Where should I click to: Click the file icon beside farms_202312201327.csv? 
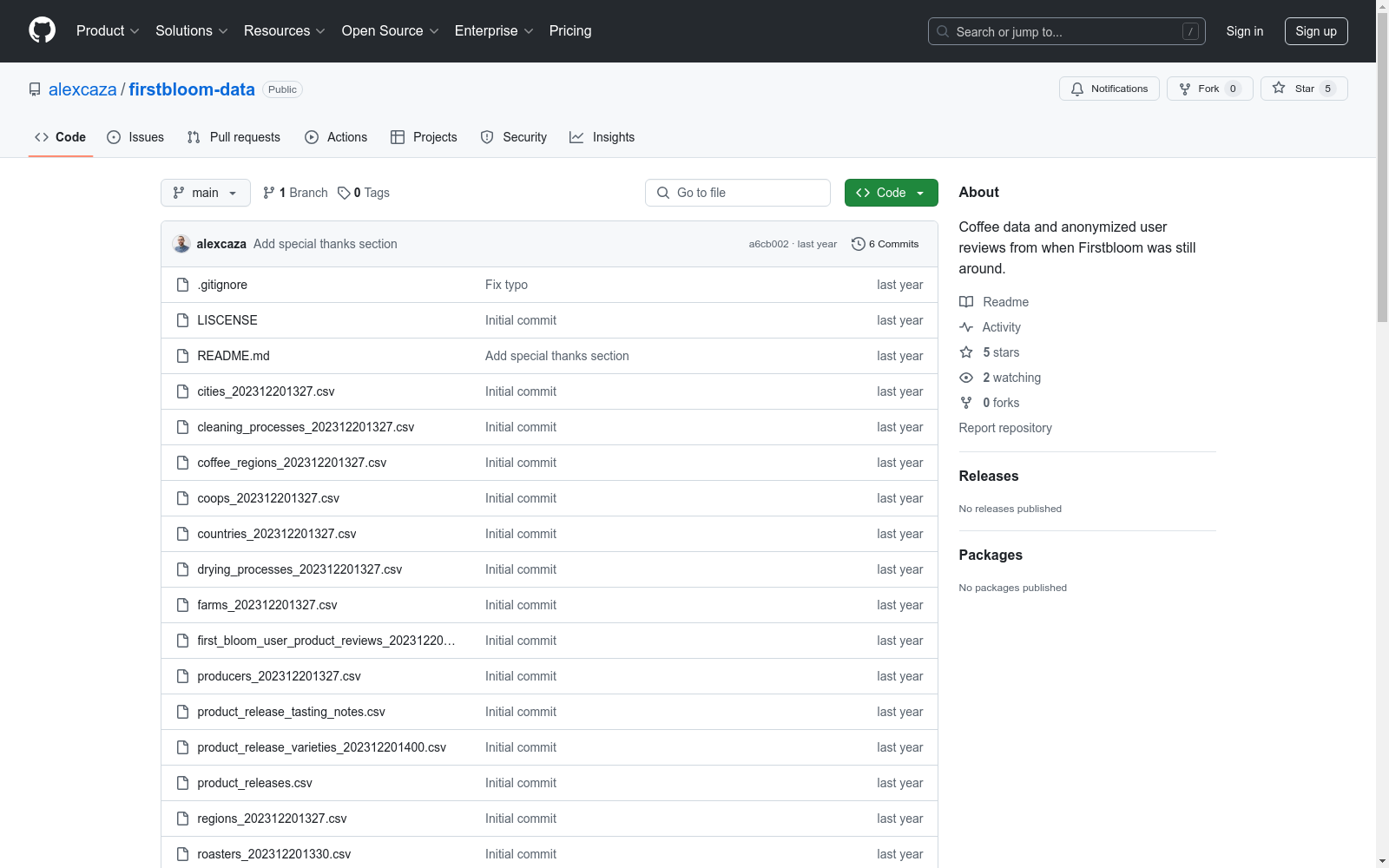182,605
